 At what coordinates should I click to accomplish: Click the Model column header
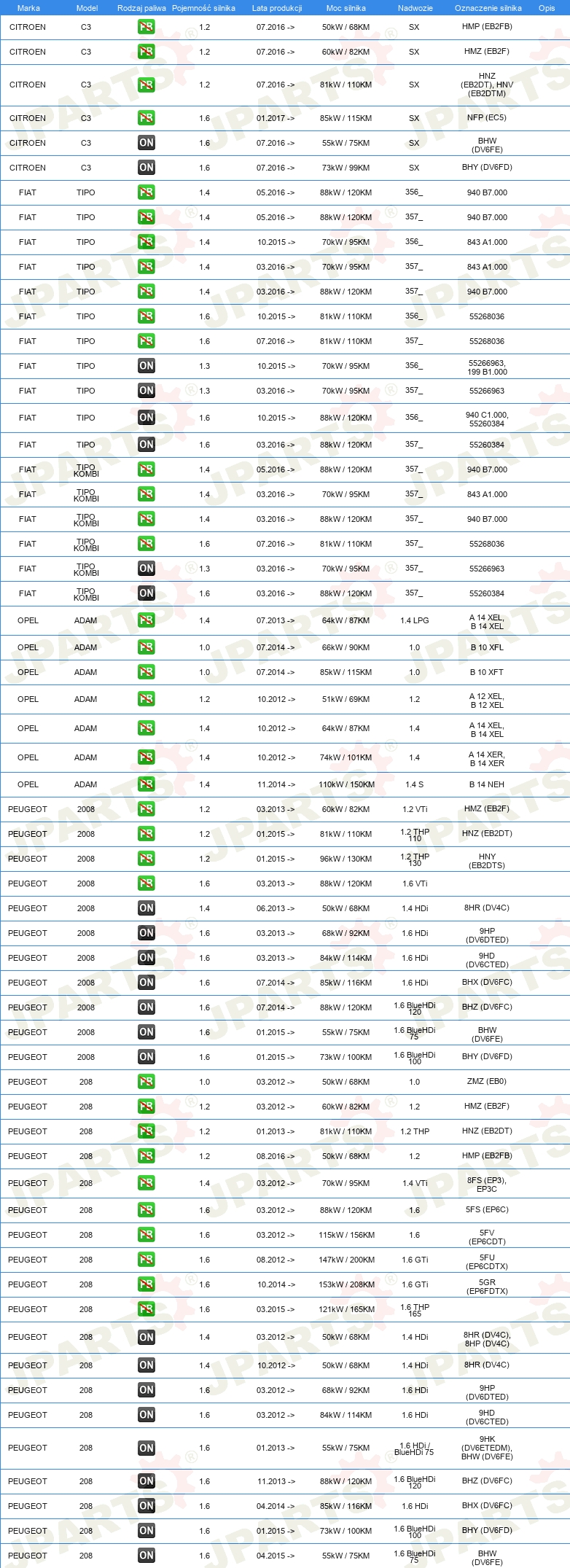[x=87, y=8]
